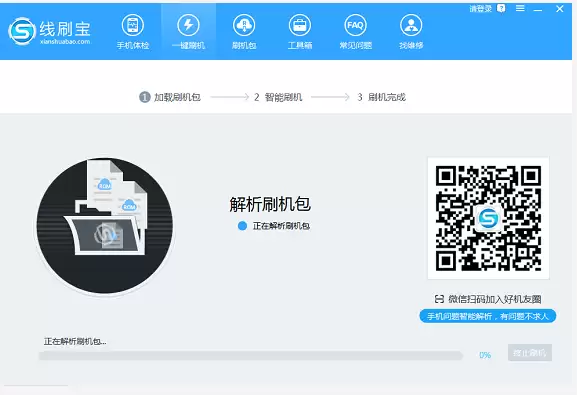Click the blue 正在解析刷机包 status dot
Image resolution: width=577 pixels, height=395 pixels.
coord(242,226)
